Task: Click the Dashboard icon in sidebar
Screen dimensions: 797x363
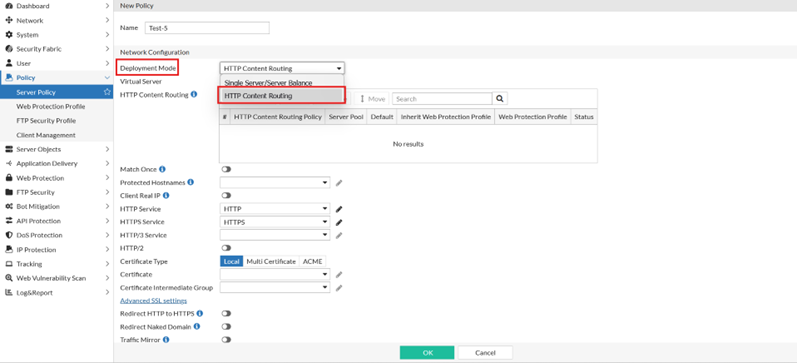Action: tap(8, 6)
